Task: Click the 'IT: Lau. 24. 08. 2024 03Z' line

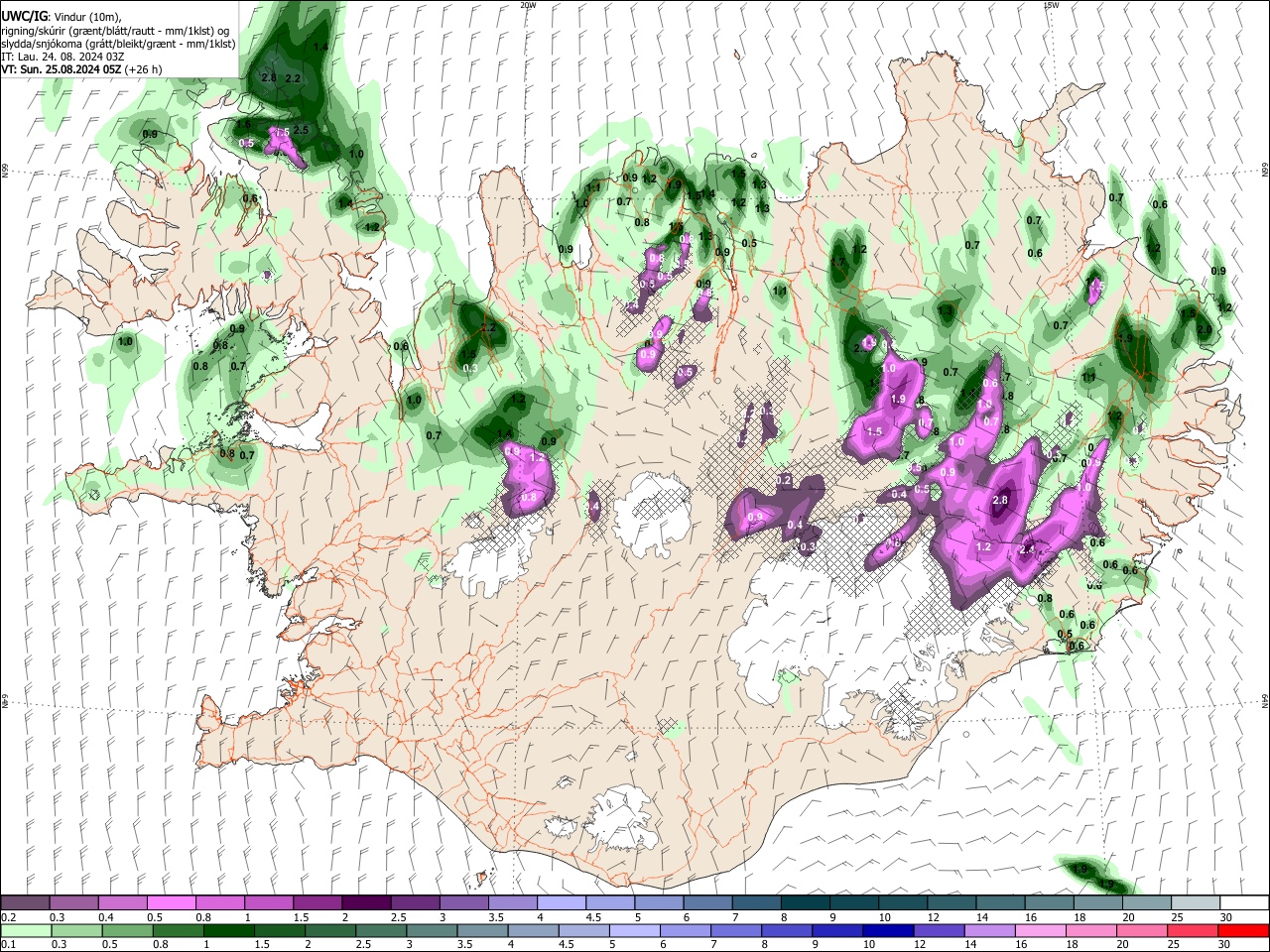Action: [63, 57]
